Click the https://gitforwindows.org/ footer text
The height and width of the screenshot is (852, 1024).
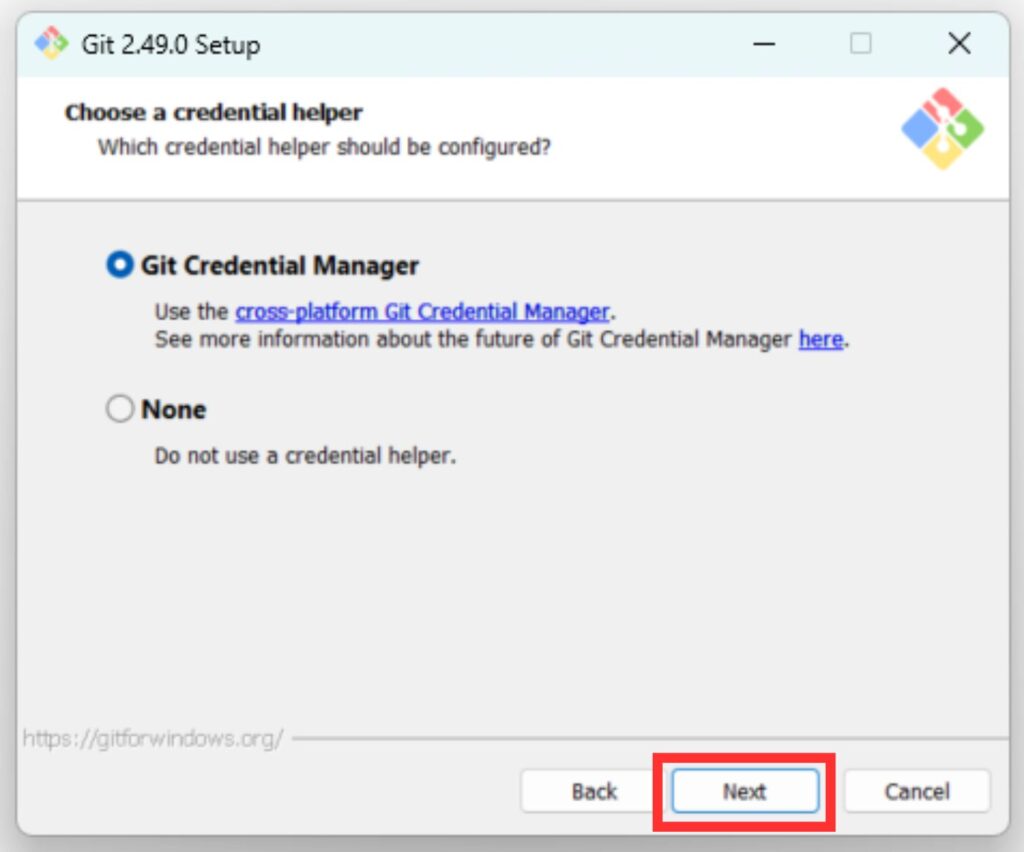[x=153, y=738]
